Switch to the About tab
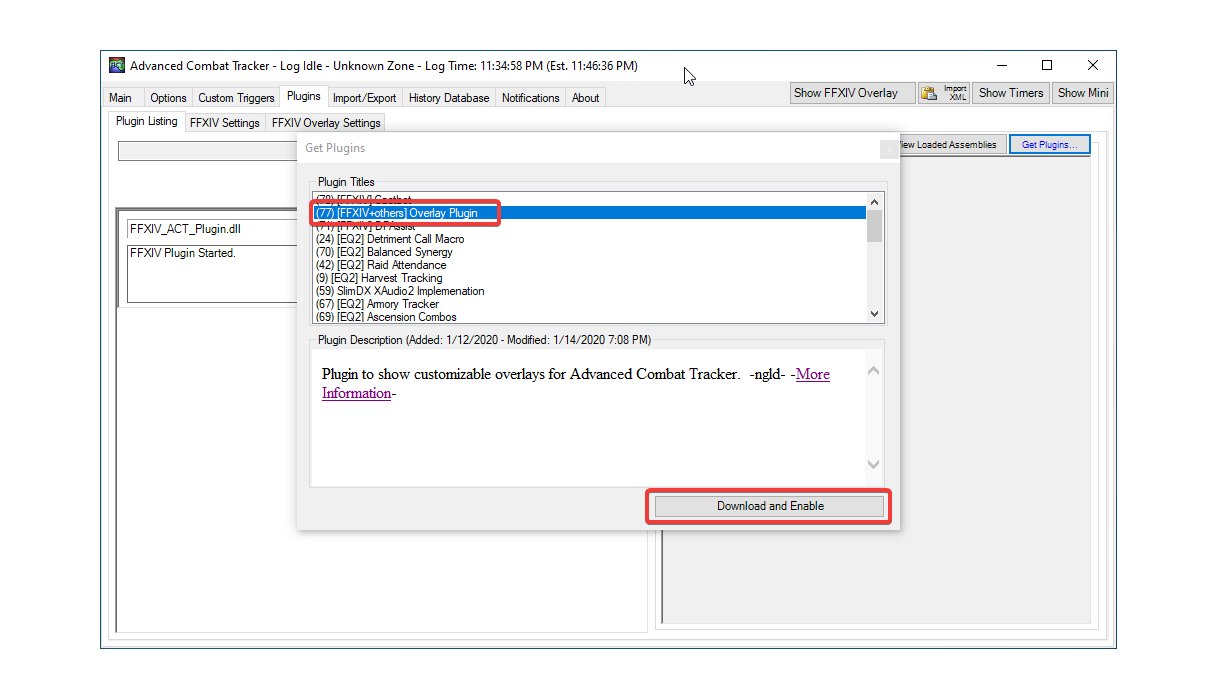 coord(585,98)
